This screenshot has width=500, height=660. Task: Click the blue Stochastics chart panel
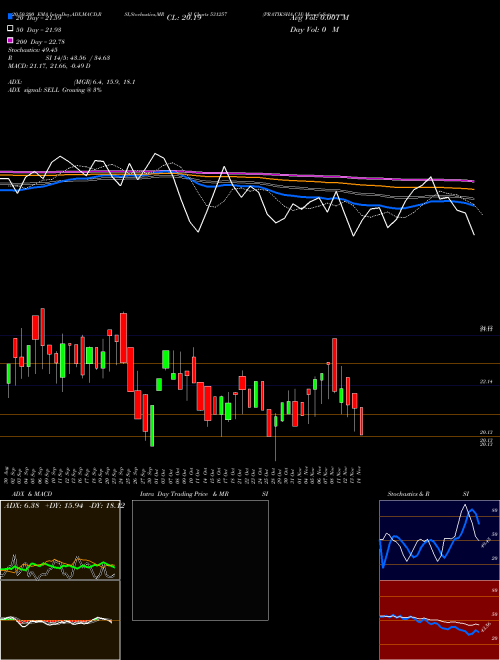click(x=439, y=540)
